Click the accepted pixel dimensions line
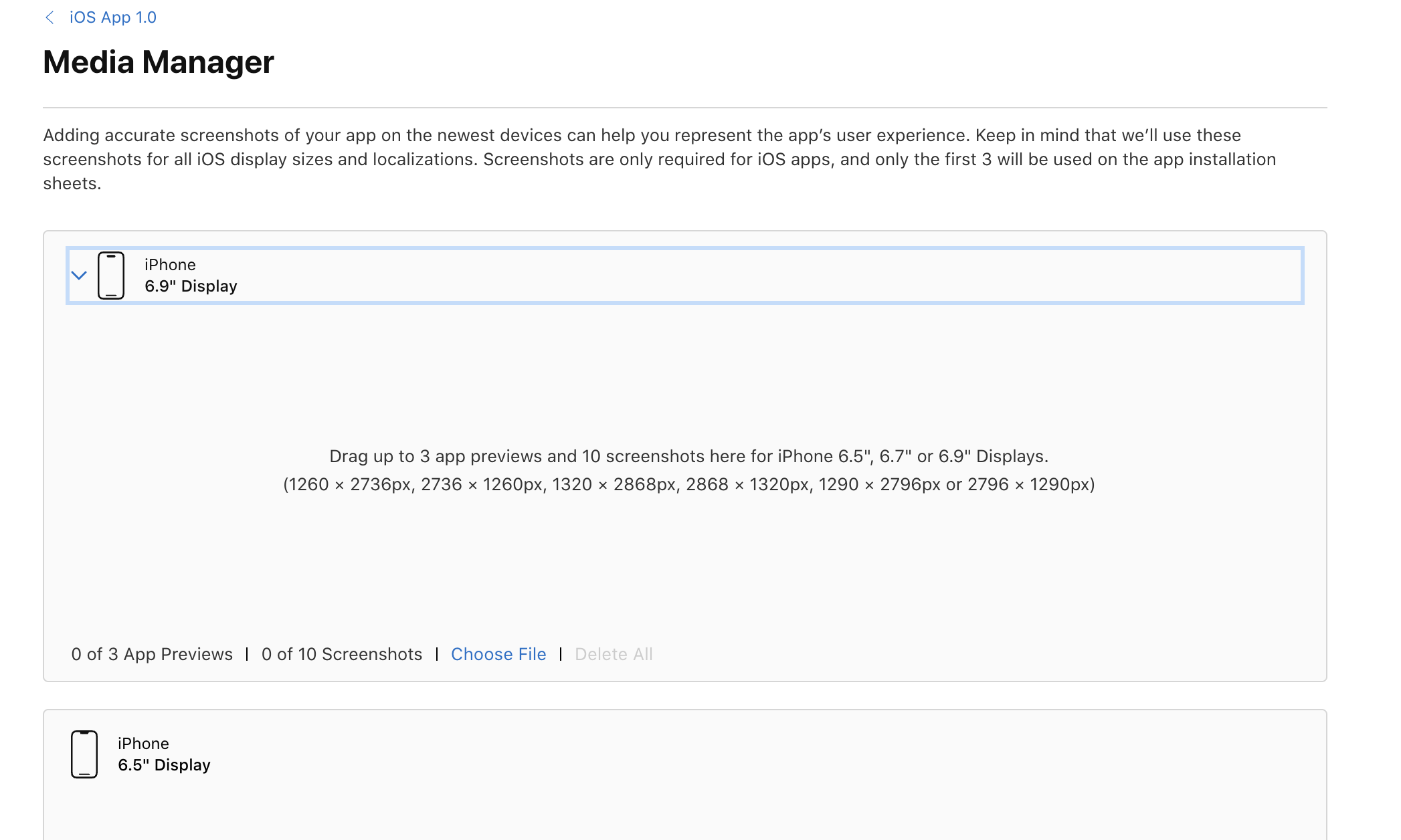Image resolution: width=1401 pixels, height=840 pixels. [688, 484]
